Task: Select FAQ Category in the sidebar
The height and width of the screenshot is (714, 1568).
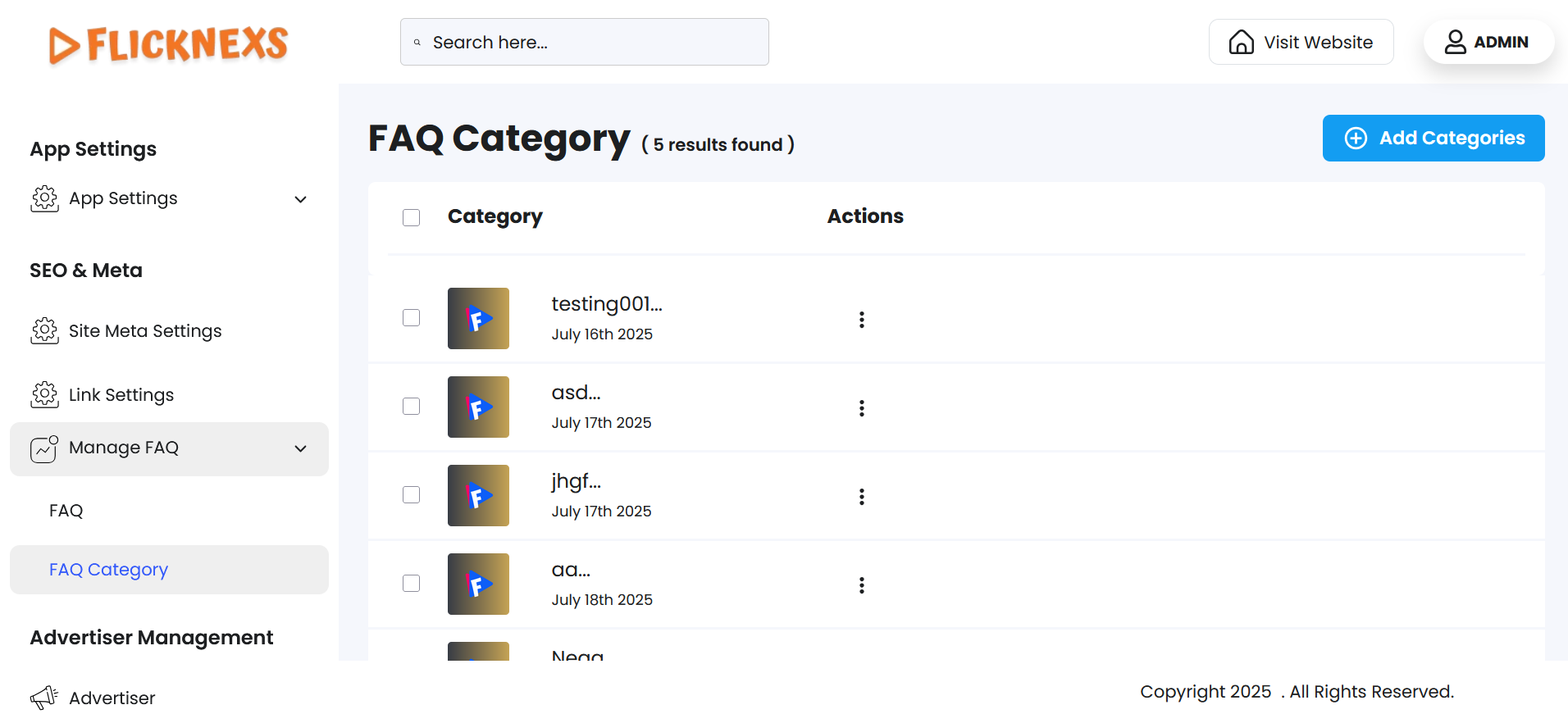Action: coord(108,570)
